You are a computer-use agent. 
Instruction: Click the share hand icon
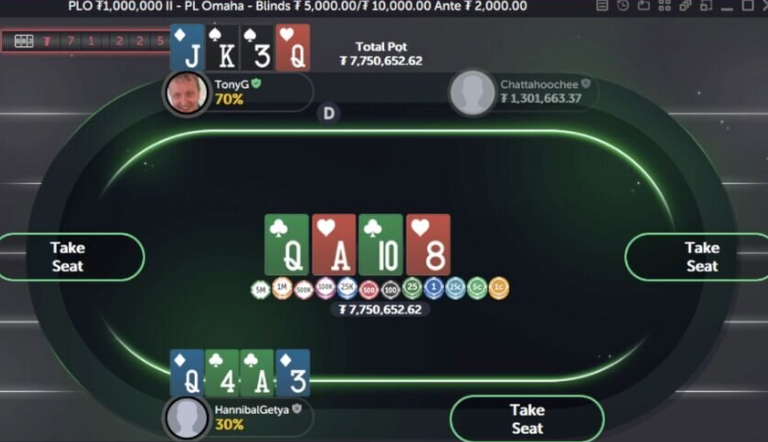[644, 6]
